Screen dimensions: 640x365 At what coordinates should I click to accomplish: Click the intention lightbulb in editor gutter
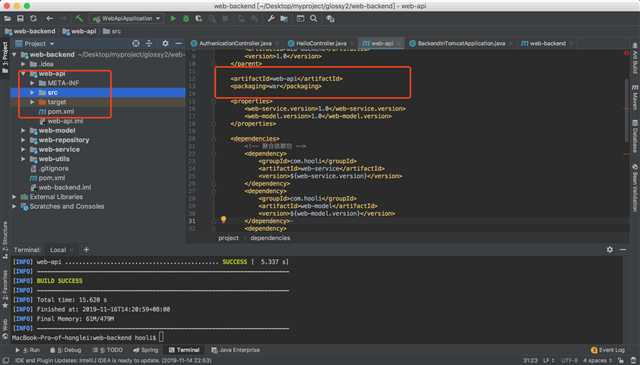click(223, 220)
